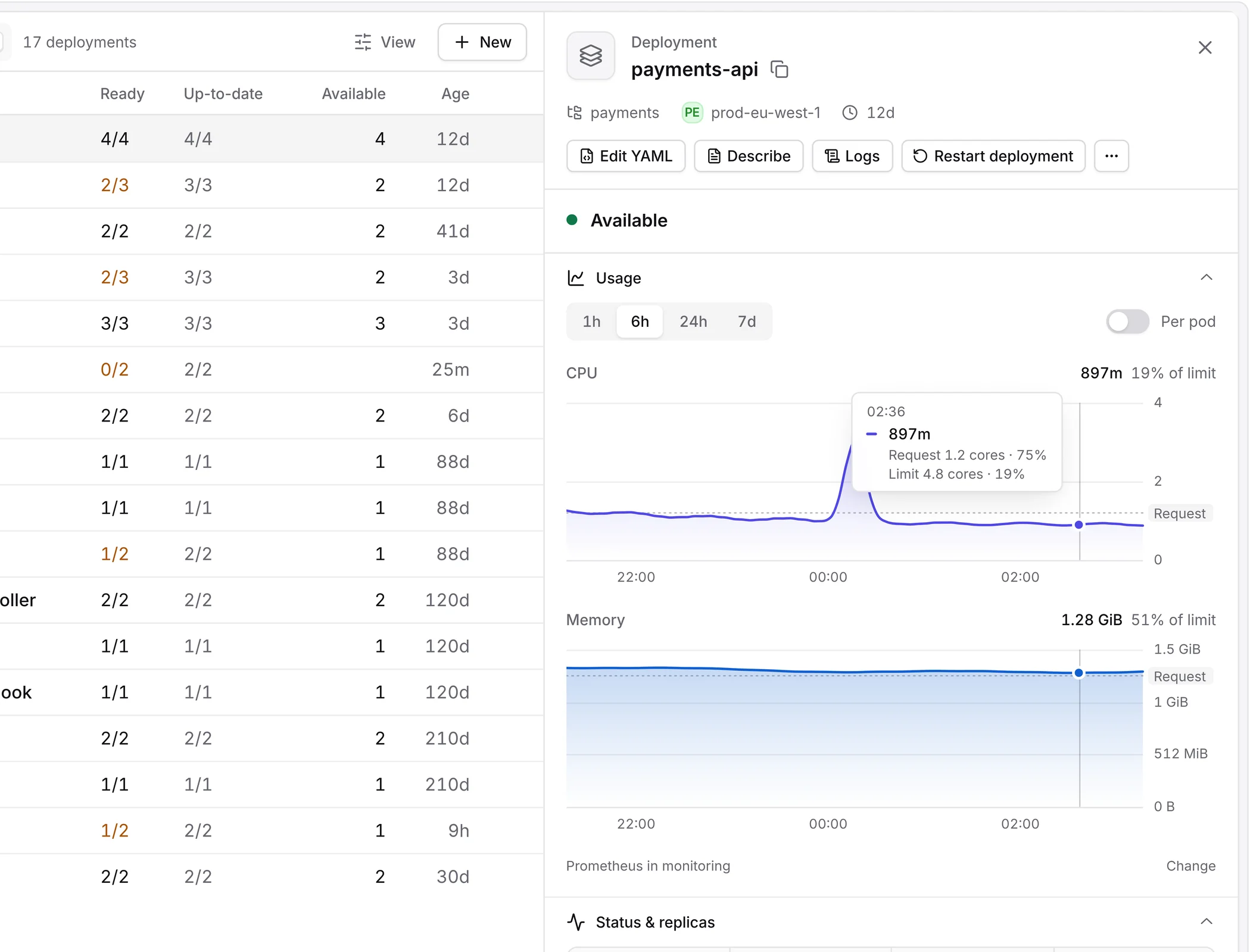This screenshot has width=1250, height=952.
Task: Collapse the Usage section
Action: pyautogui.click(x=1206, y=277)
